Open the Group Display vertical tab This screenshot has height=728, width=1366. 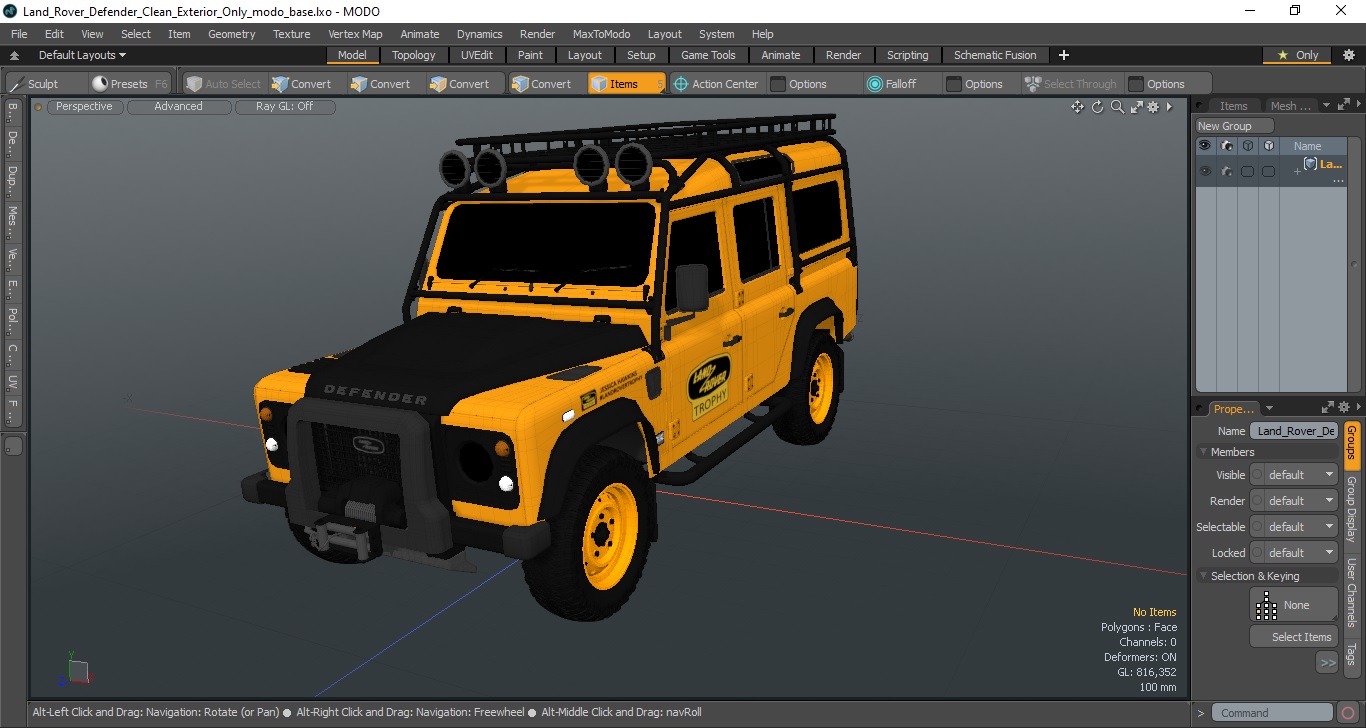coord(1352,510)
